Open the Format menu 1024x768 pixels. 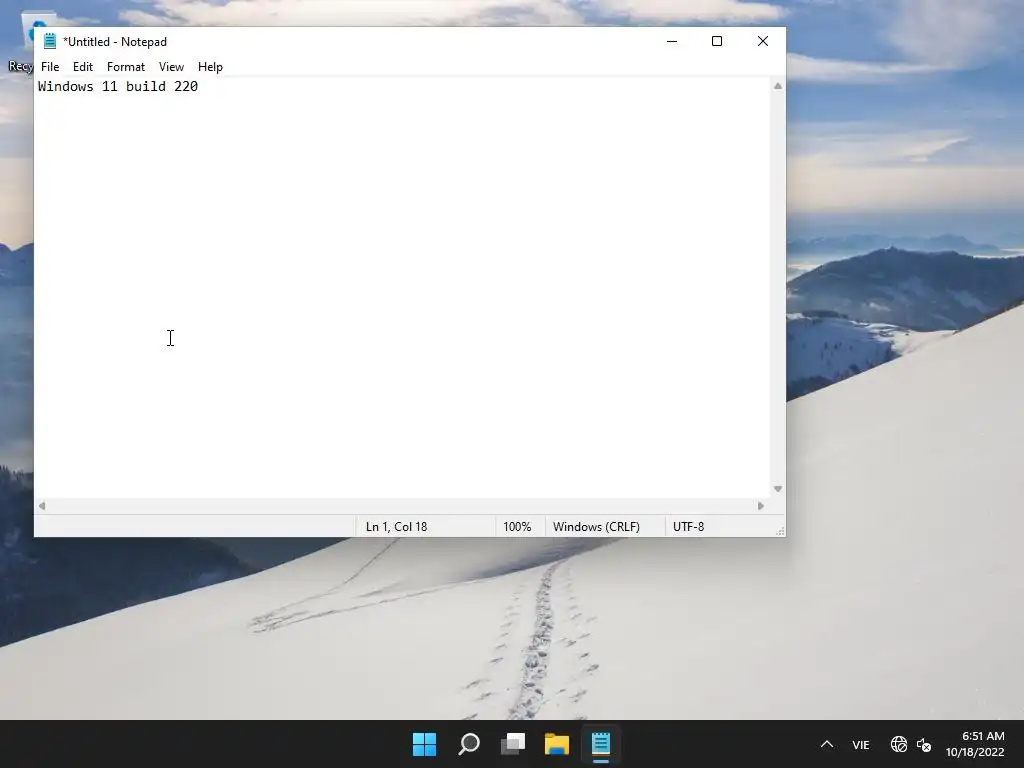pyautogui.click(x=125, y=67)
